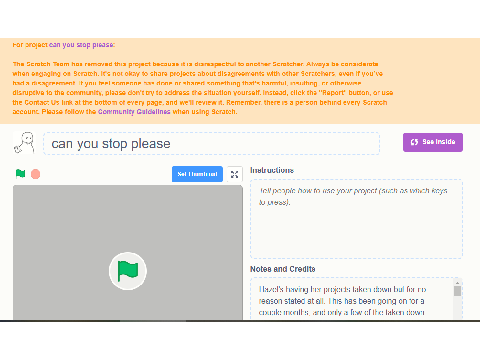
Task: Click the Notes scrollbar track below the thumb
Action: (457, 307)
